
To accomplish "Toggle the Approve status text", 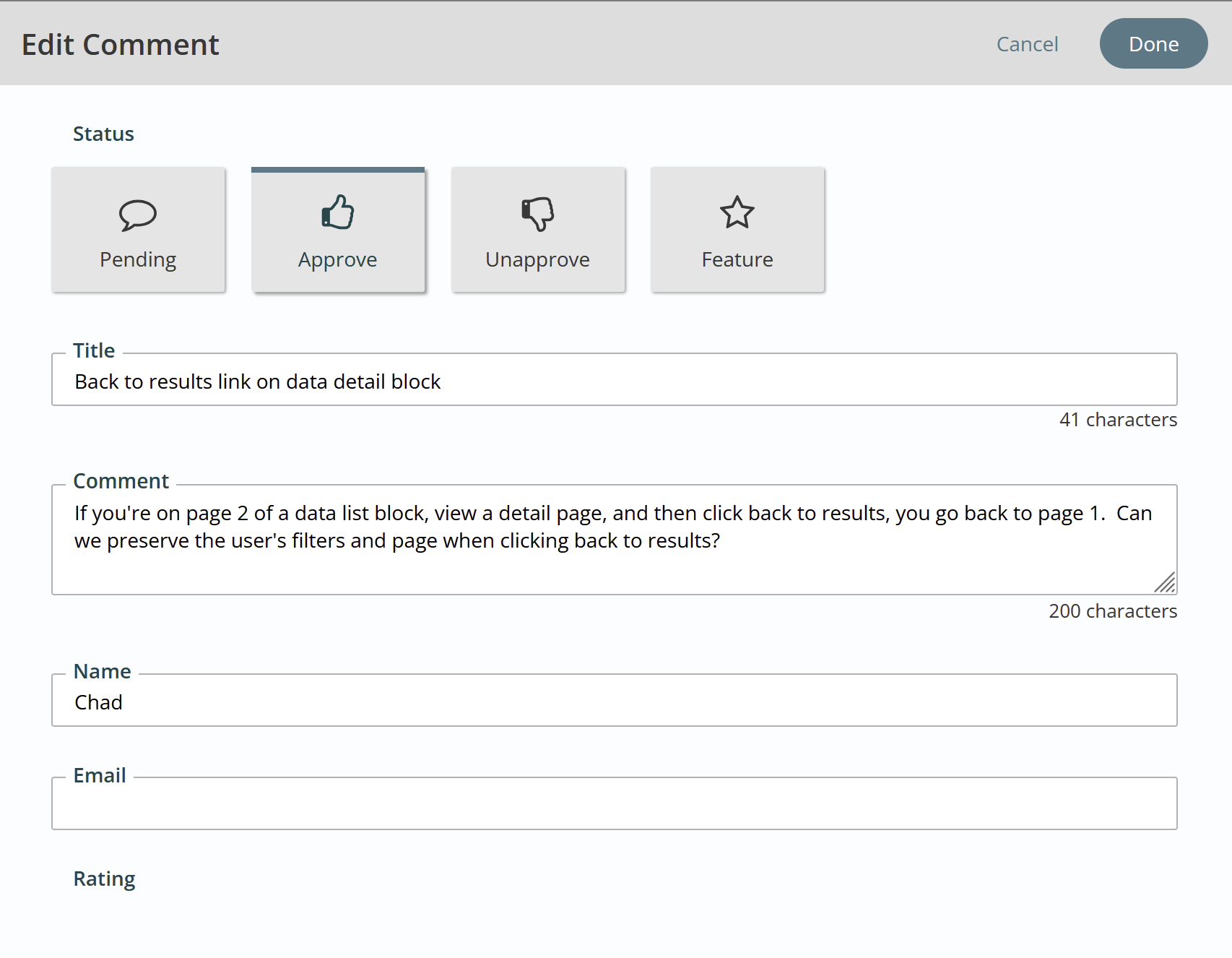I will (338, 260).
